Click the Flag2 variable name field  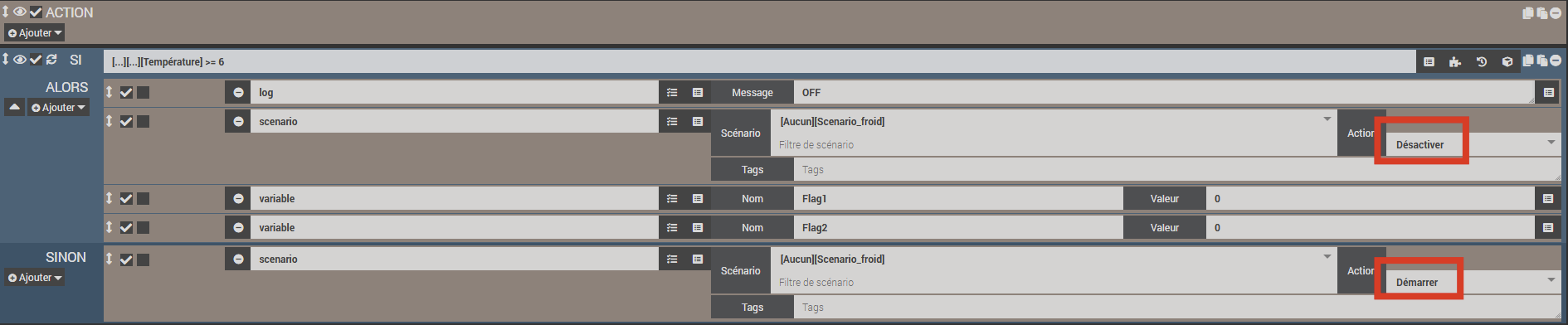tap(958, 228)
